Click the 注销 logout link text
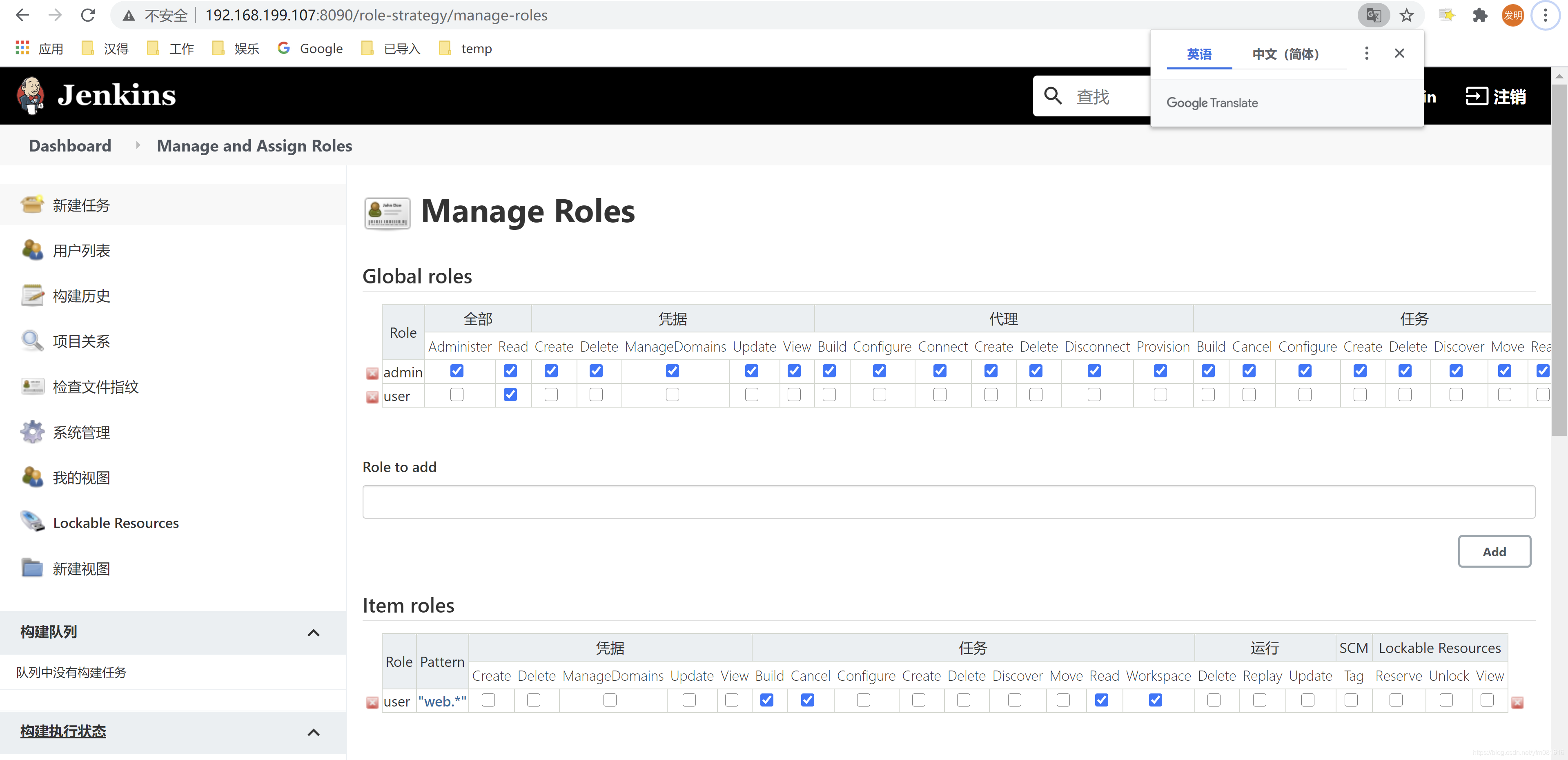The height and width of the screenshot is (760, 1568). [1509, 96]
